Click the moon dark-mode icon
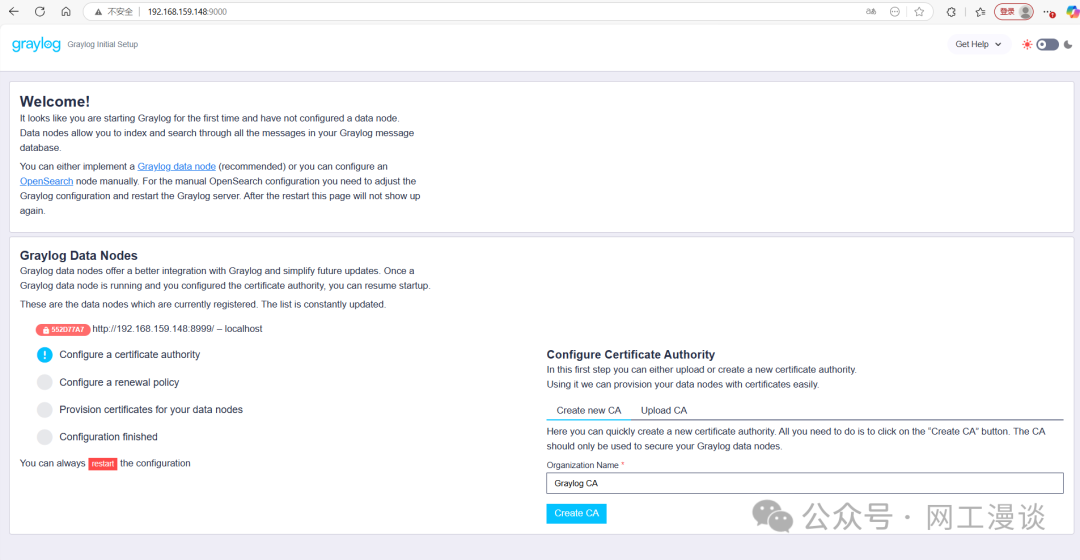Image resolution: width=1080 pixels, height=560 pixels. [1068, 44]
